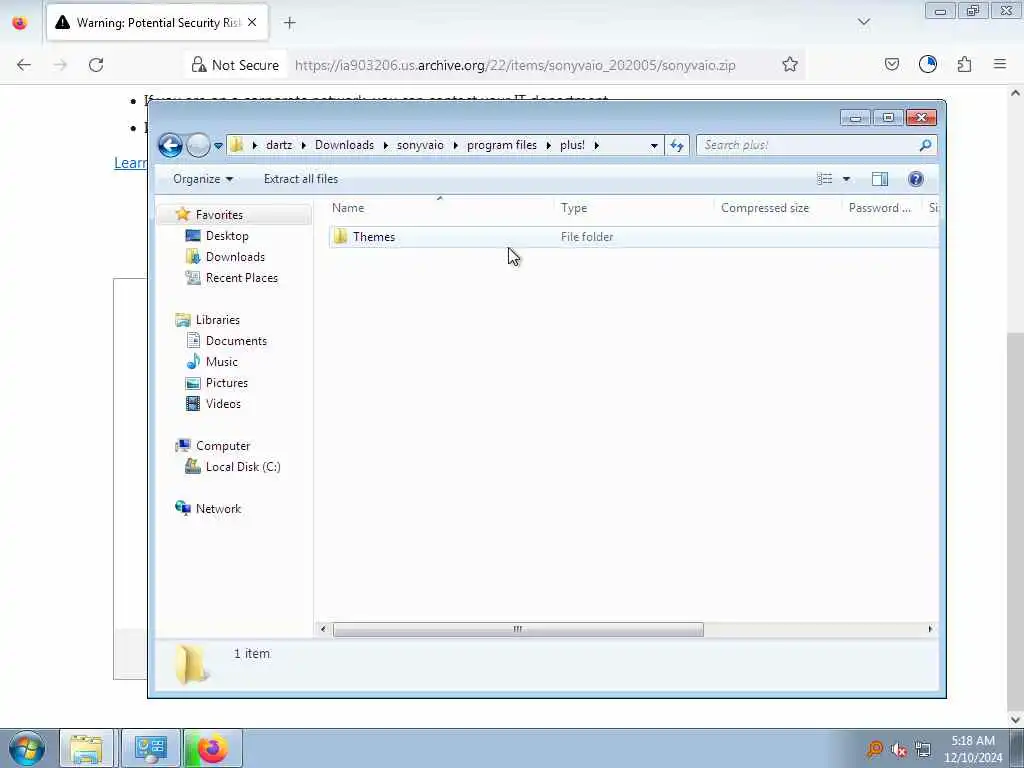Click the Firefox URL address field
Screen dimensions: 1024x768
click(515, 65)
